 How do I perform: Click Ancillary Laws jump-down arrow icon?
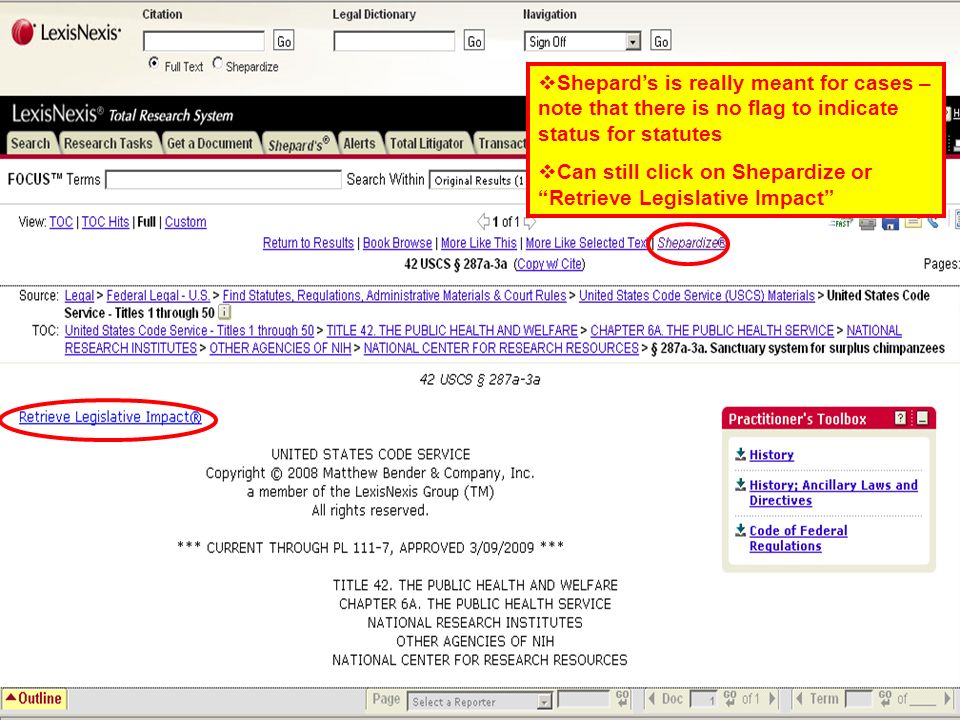coord(740,484)
